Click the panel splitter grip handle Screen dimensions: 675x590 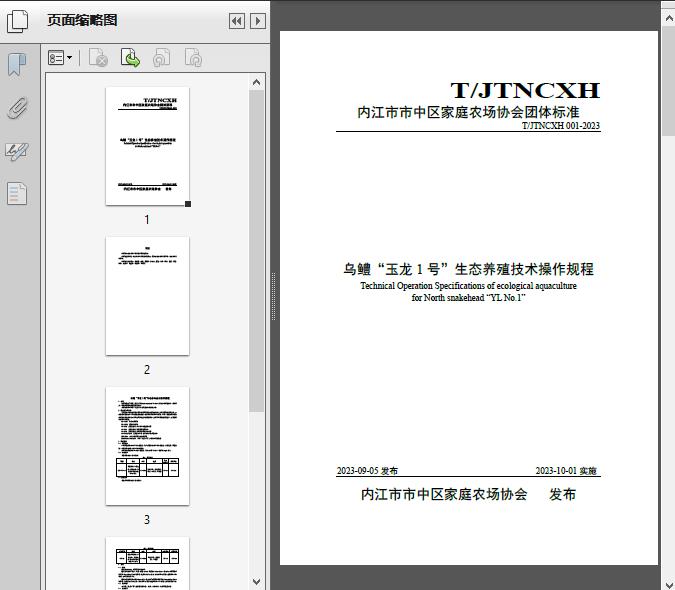tap(273, 297)
